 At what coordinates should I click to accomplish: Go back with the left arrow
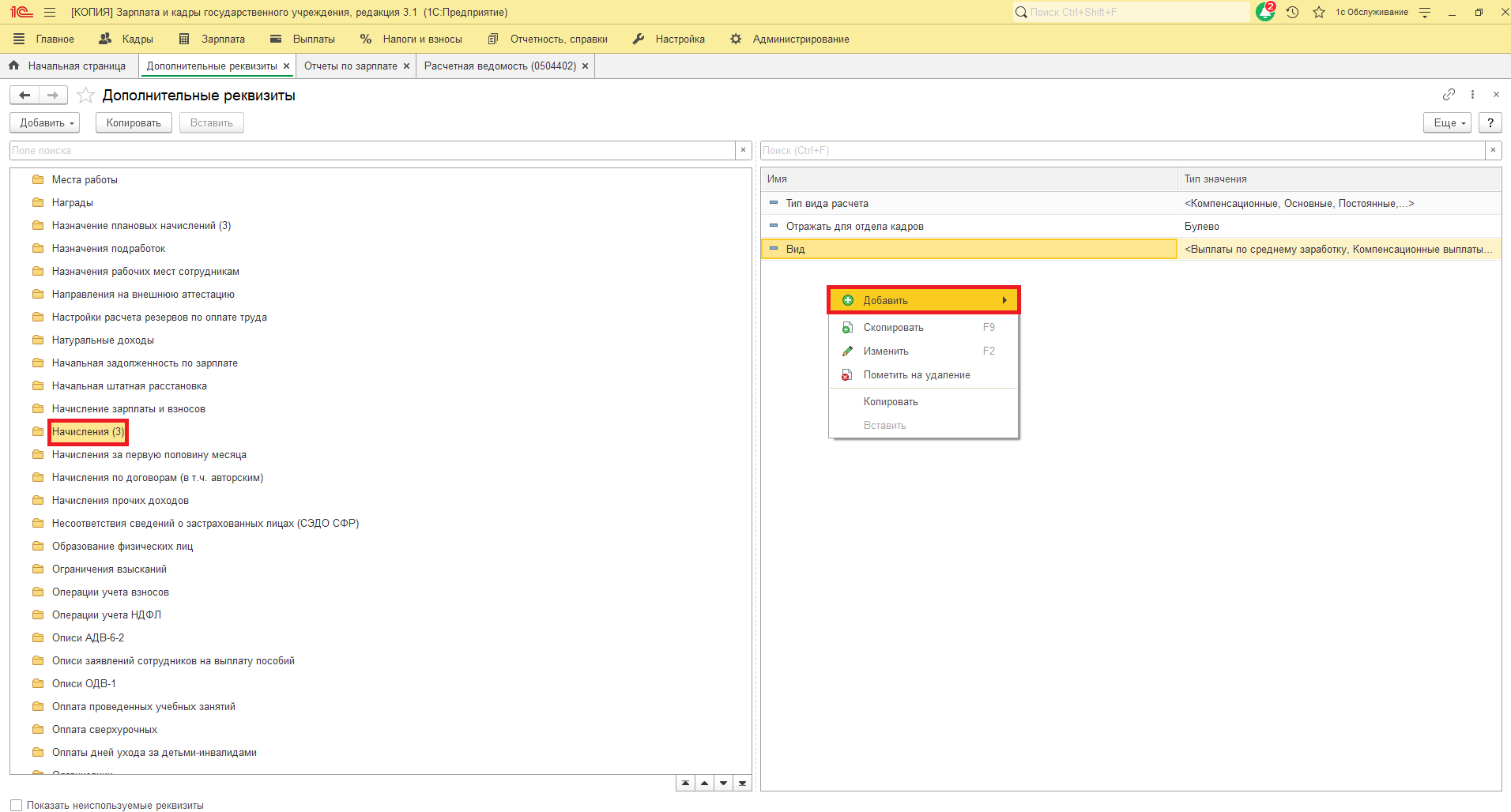[24, 96]
